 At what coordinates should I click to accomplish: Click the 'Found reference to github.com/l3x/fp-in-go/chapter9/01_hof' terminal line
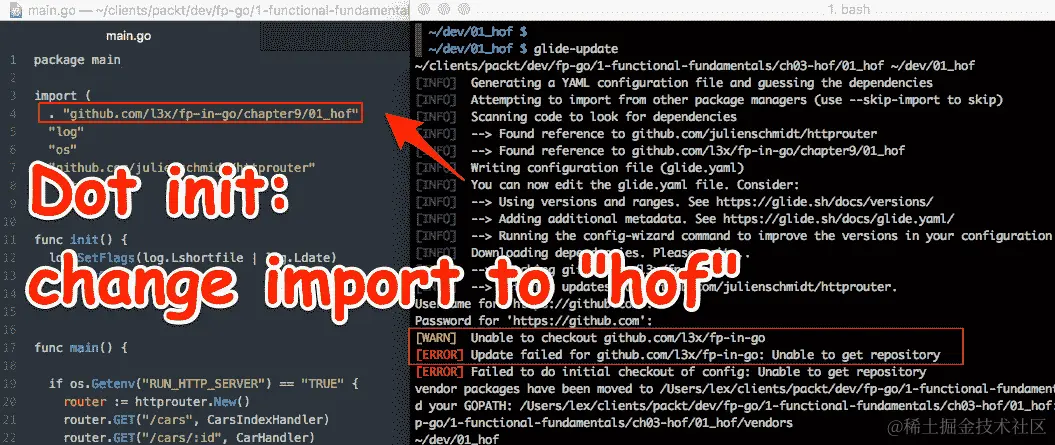tap(660, 151)
